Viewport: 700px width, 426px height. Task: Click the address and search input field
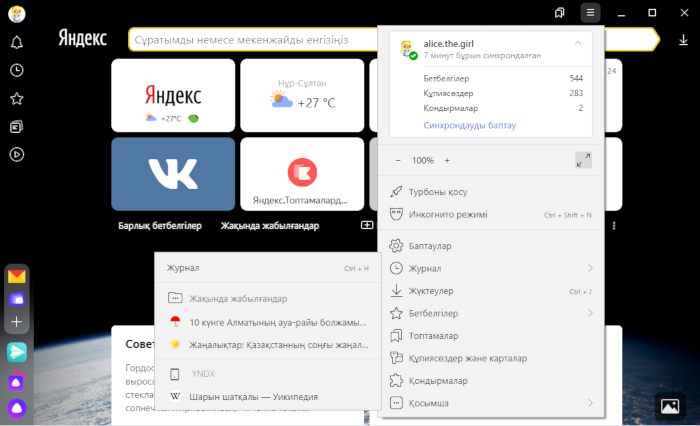[x=254, y=40]
